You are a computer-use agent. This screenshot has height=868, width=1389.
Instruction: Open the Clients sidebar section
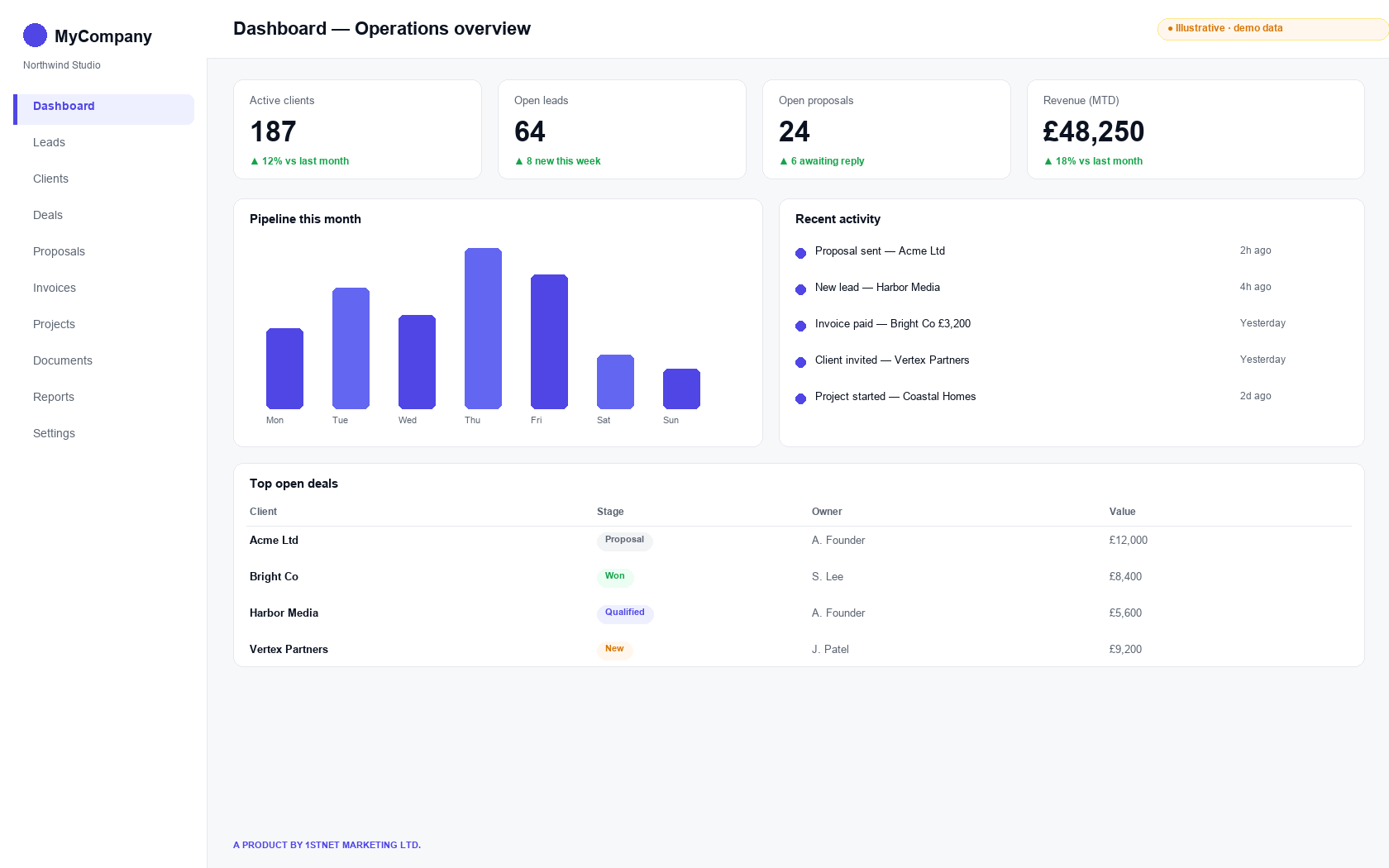(104, 179)
